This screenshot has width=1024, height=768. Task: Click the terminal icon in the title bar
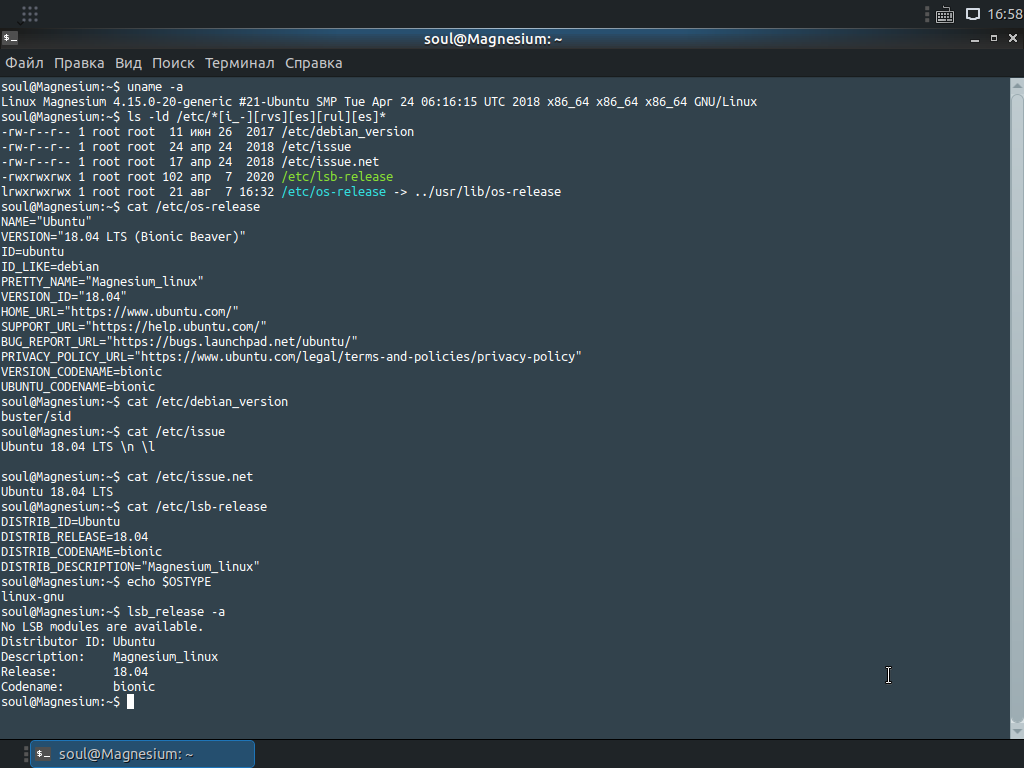(10, 39)
